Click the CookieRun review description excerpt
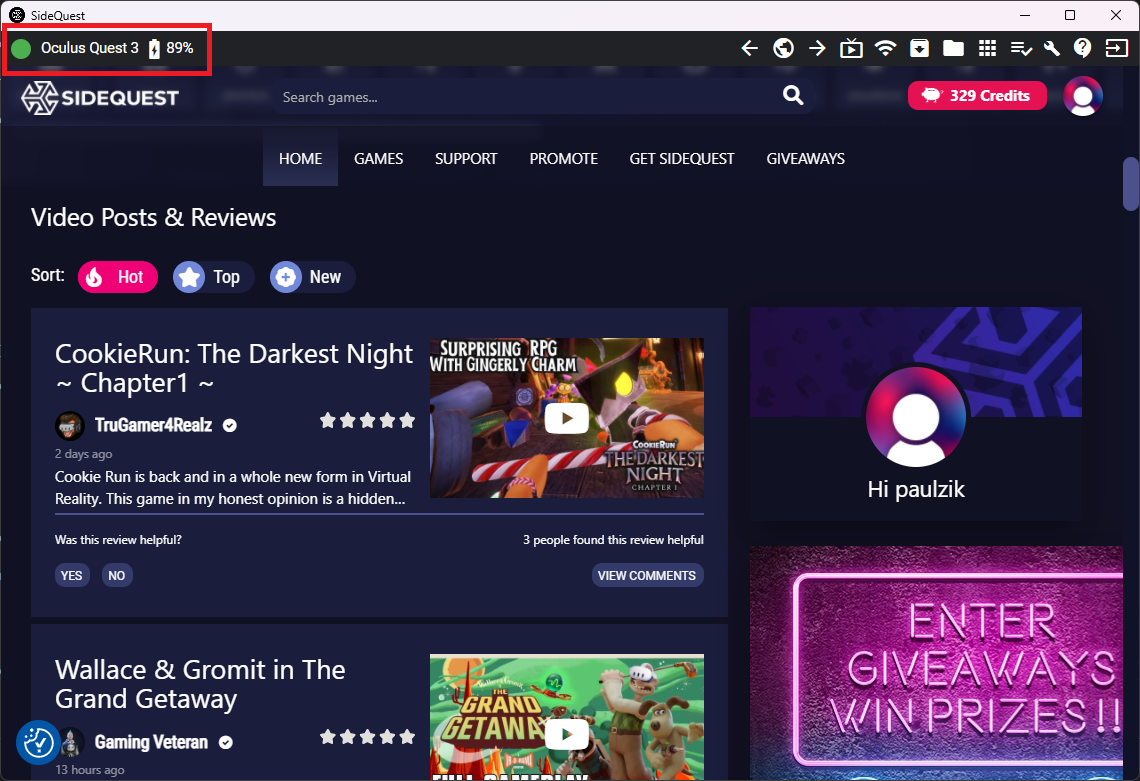This screenshot has width=1140, height=781. point(233,488)
